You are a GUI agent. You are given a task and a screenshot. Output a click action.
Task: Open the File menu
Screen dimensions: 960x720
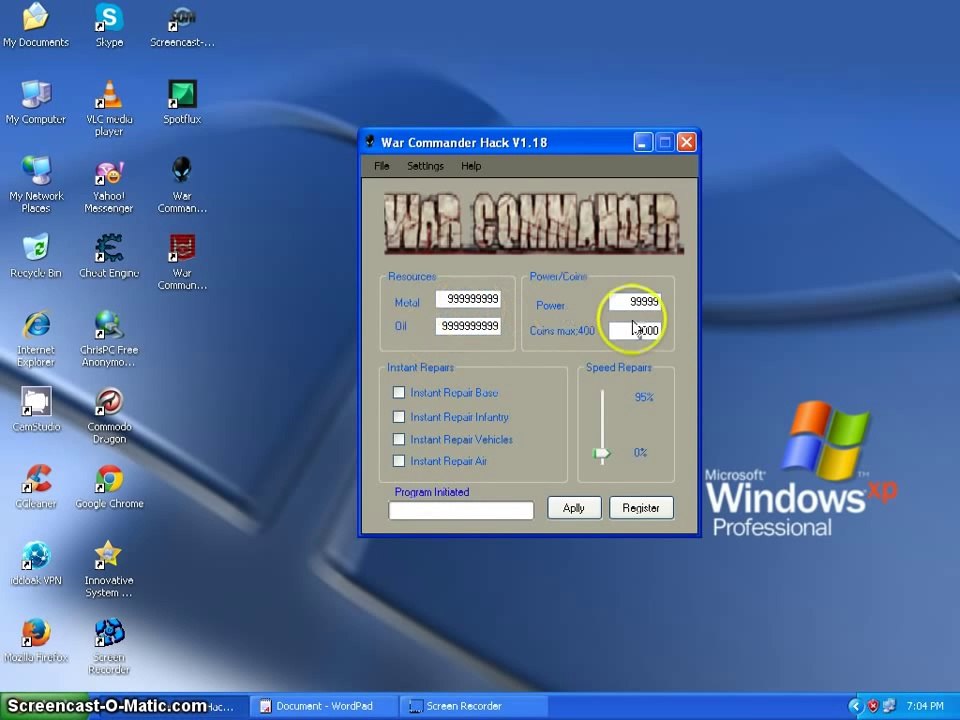381,166
